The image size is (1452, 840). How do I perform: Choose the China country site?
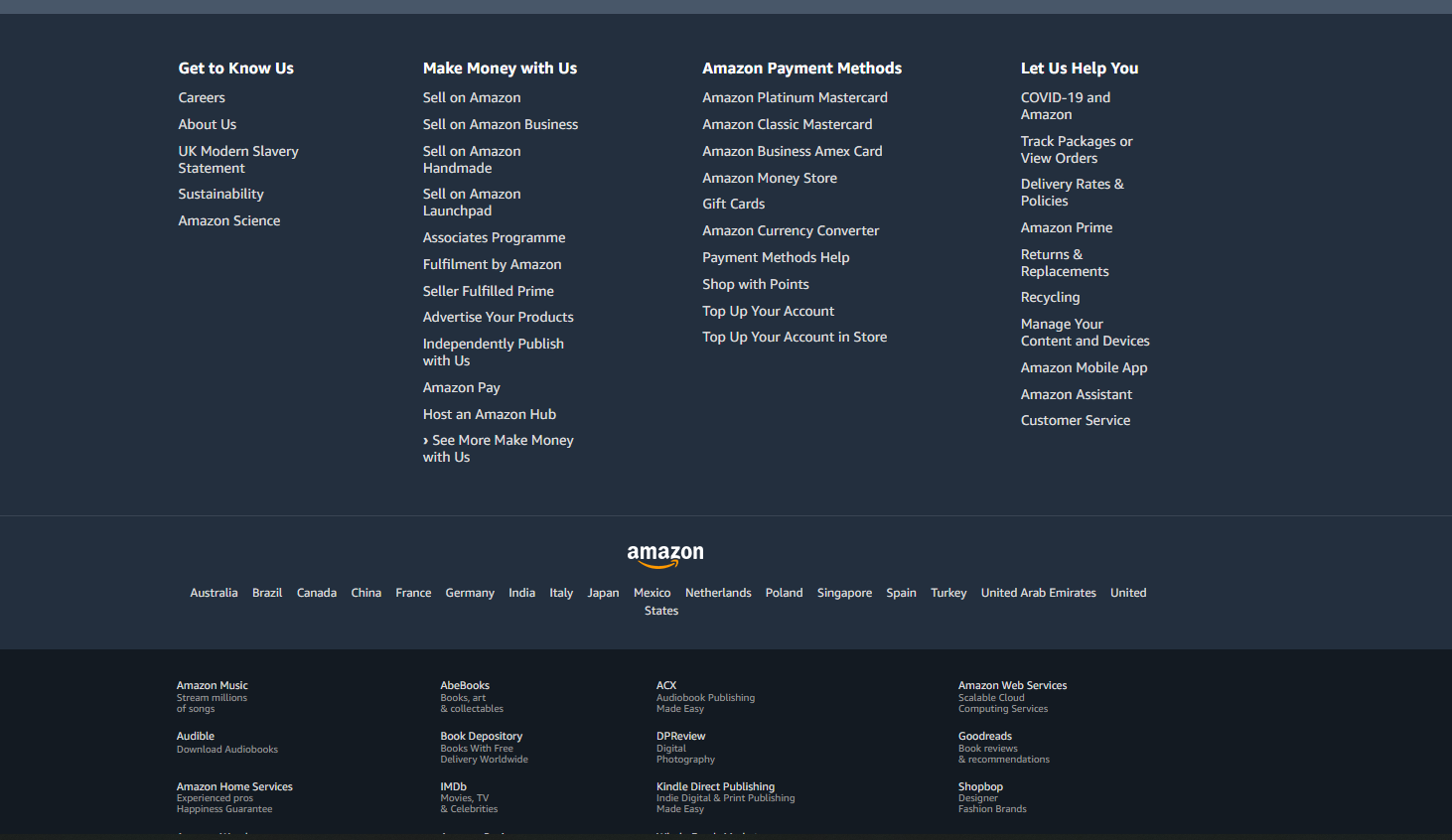point(366,593)
